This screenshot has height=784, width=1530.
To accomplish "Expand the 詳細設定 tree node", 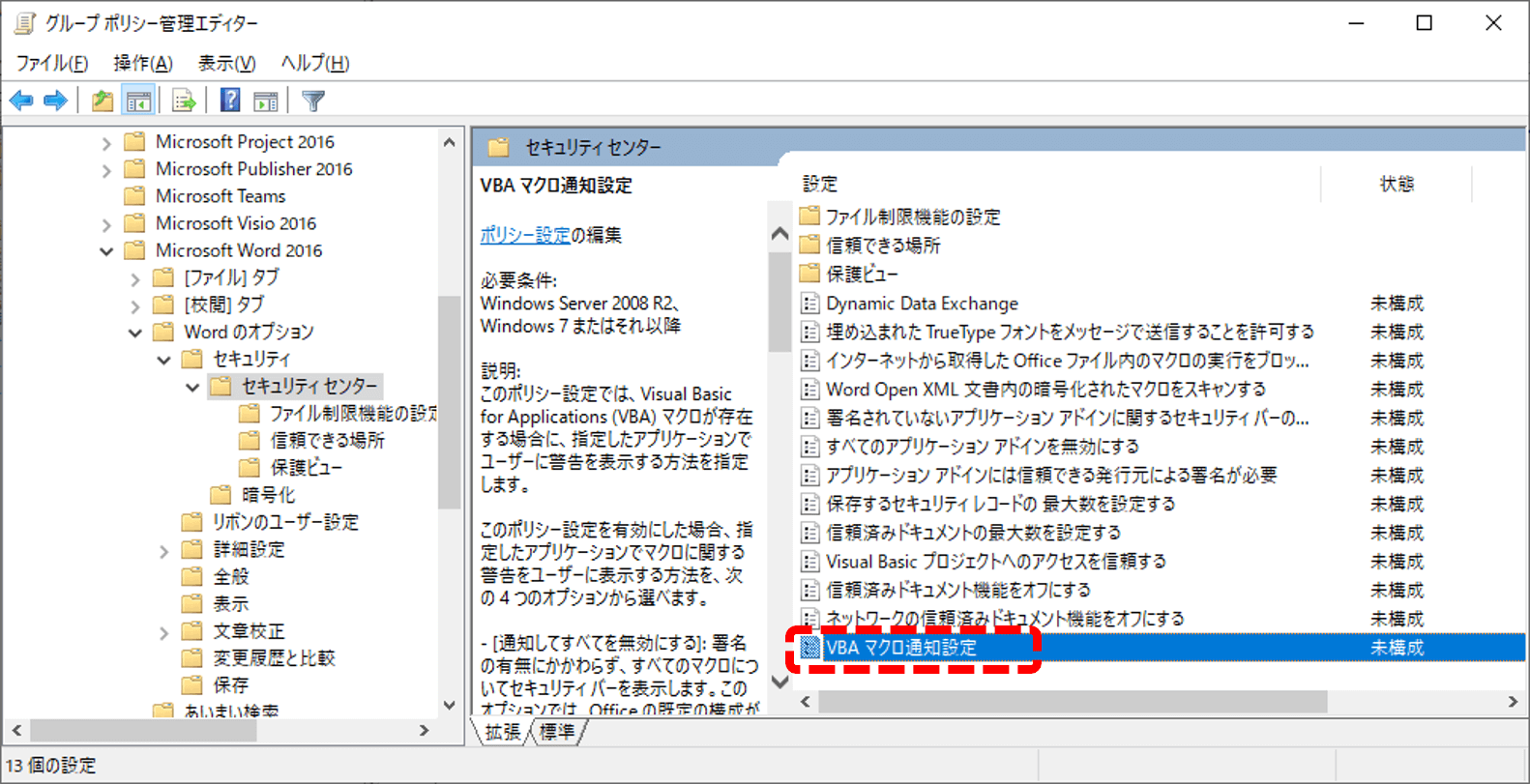I will point(164,550).
